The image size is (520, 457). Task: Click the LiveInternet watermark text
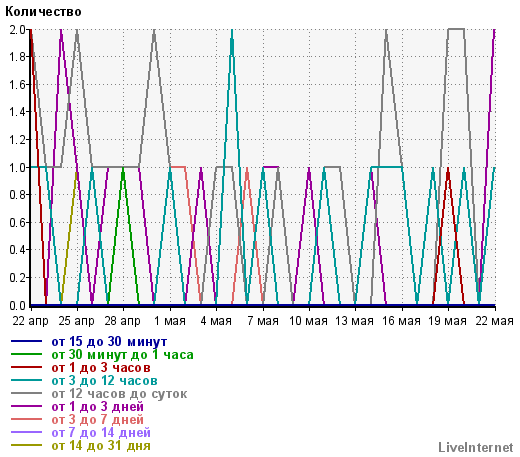coord(476,447)
